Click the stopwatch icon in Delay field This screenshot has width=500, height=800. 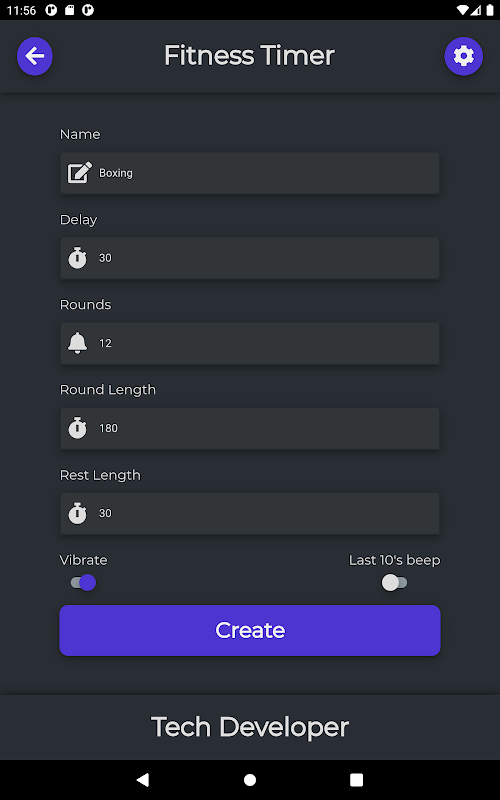tap(78, 258)
